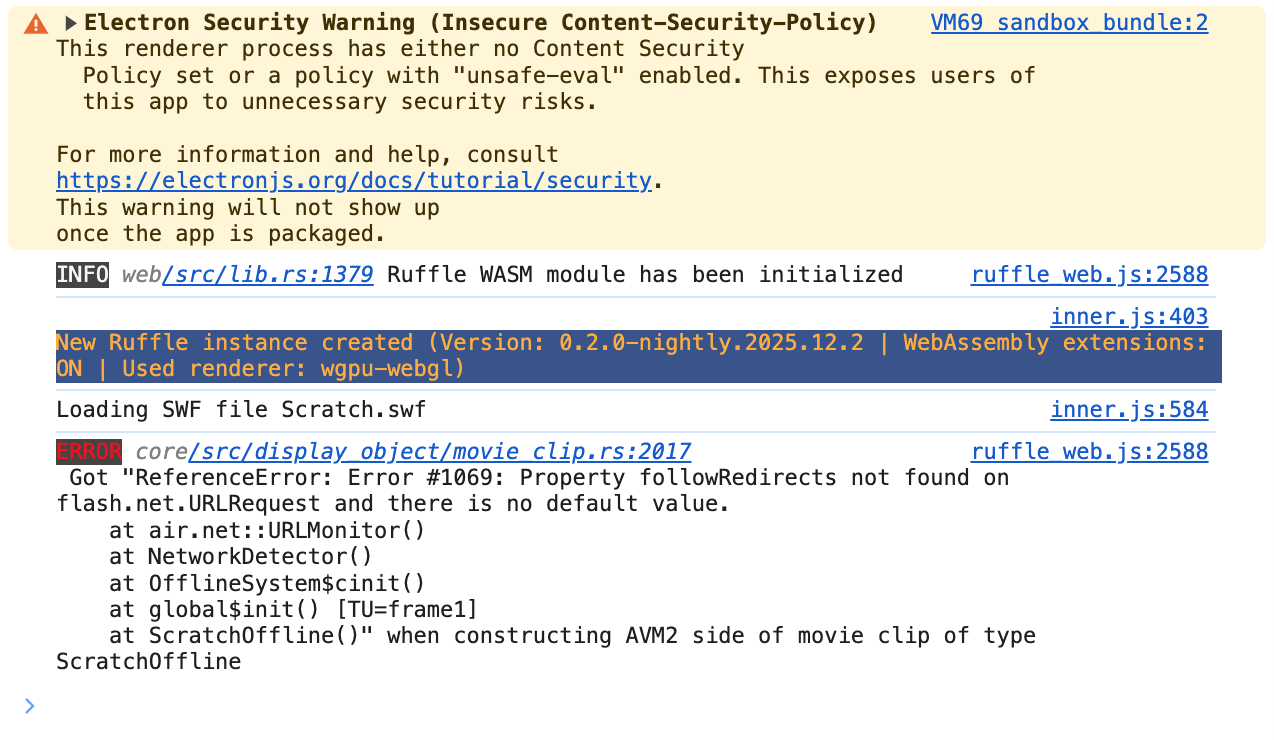Viewport: 1274px width, 740px height.
Task: Click the red ERROR level badge
Action: tap(89, 452)
